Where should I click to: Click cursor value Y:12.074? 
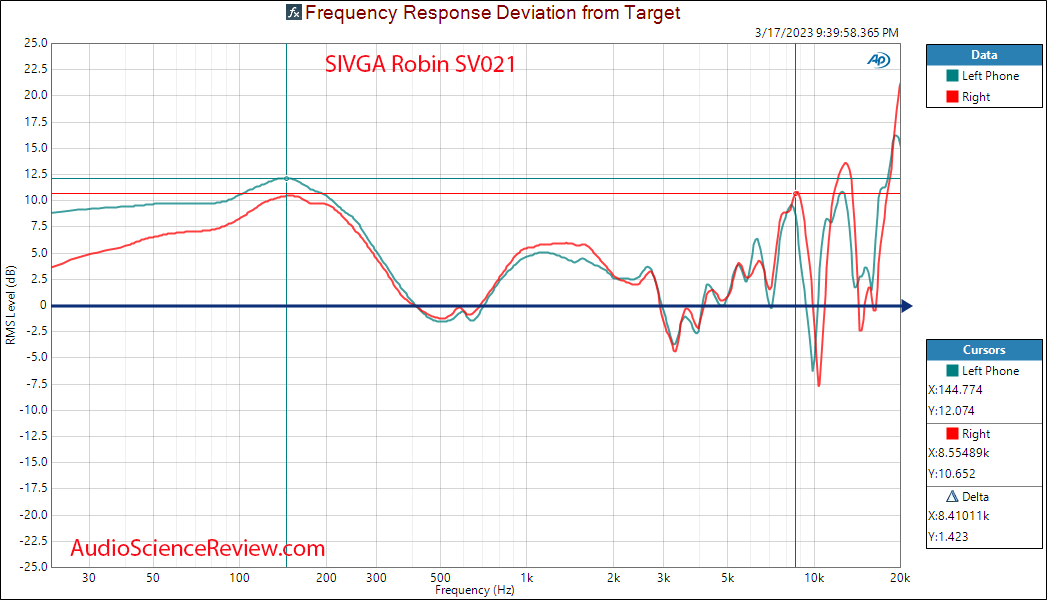(x=951, y=410)
